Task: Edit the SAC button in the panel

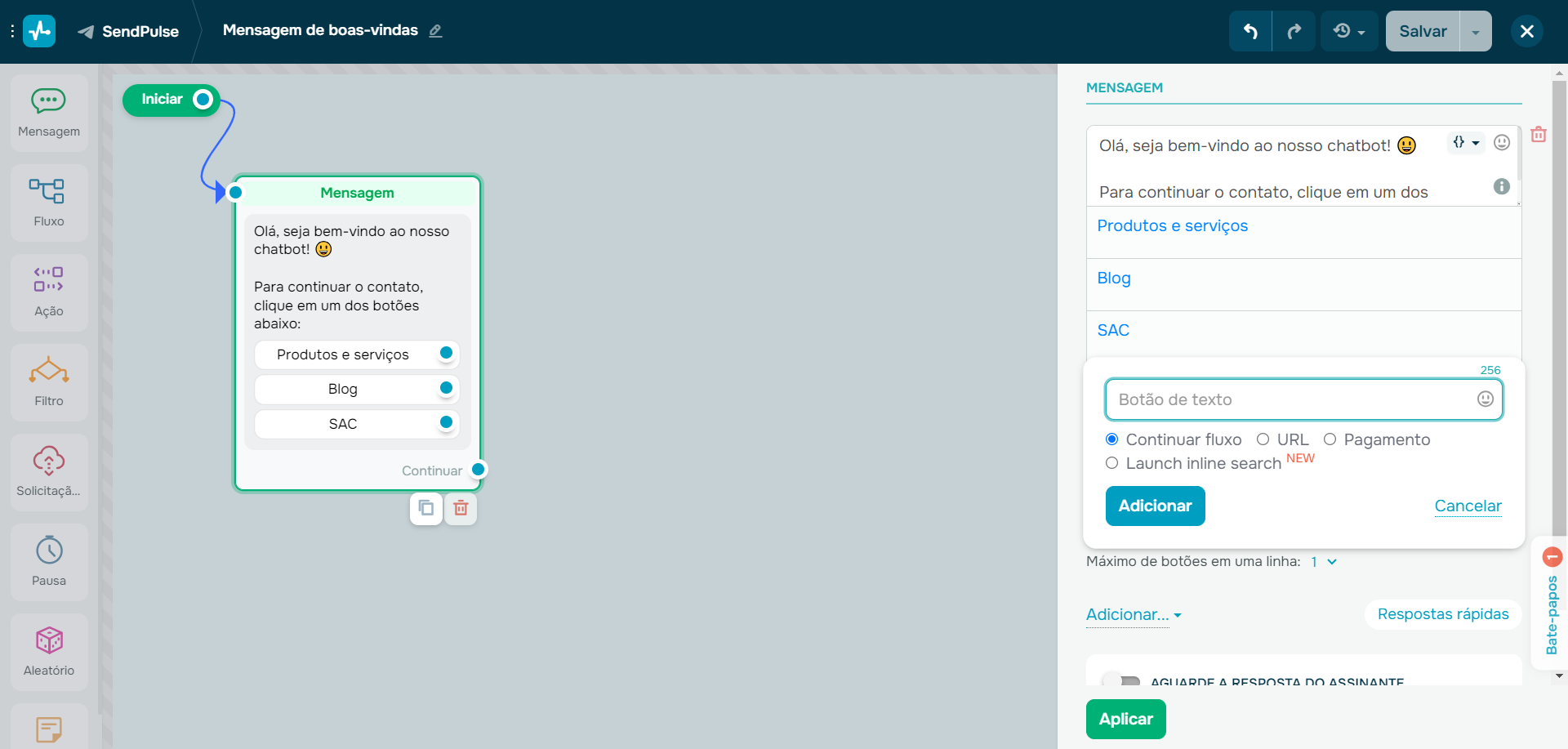Action: click(x=1303, y=333)
